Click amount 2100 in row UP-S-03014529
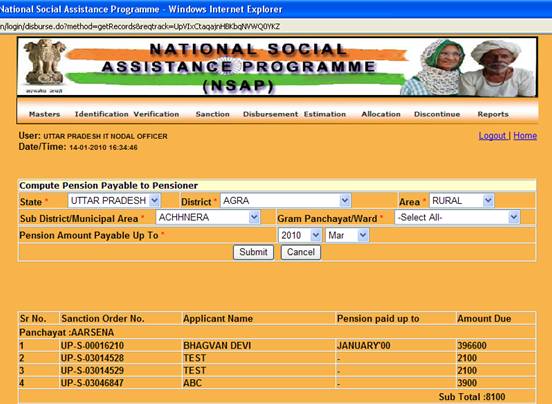This screenshot has width=552, height=404. 467,371
